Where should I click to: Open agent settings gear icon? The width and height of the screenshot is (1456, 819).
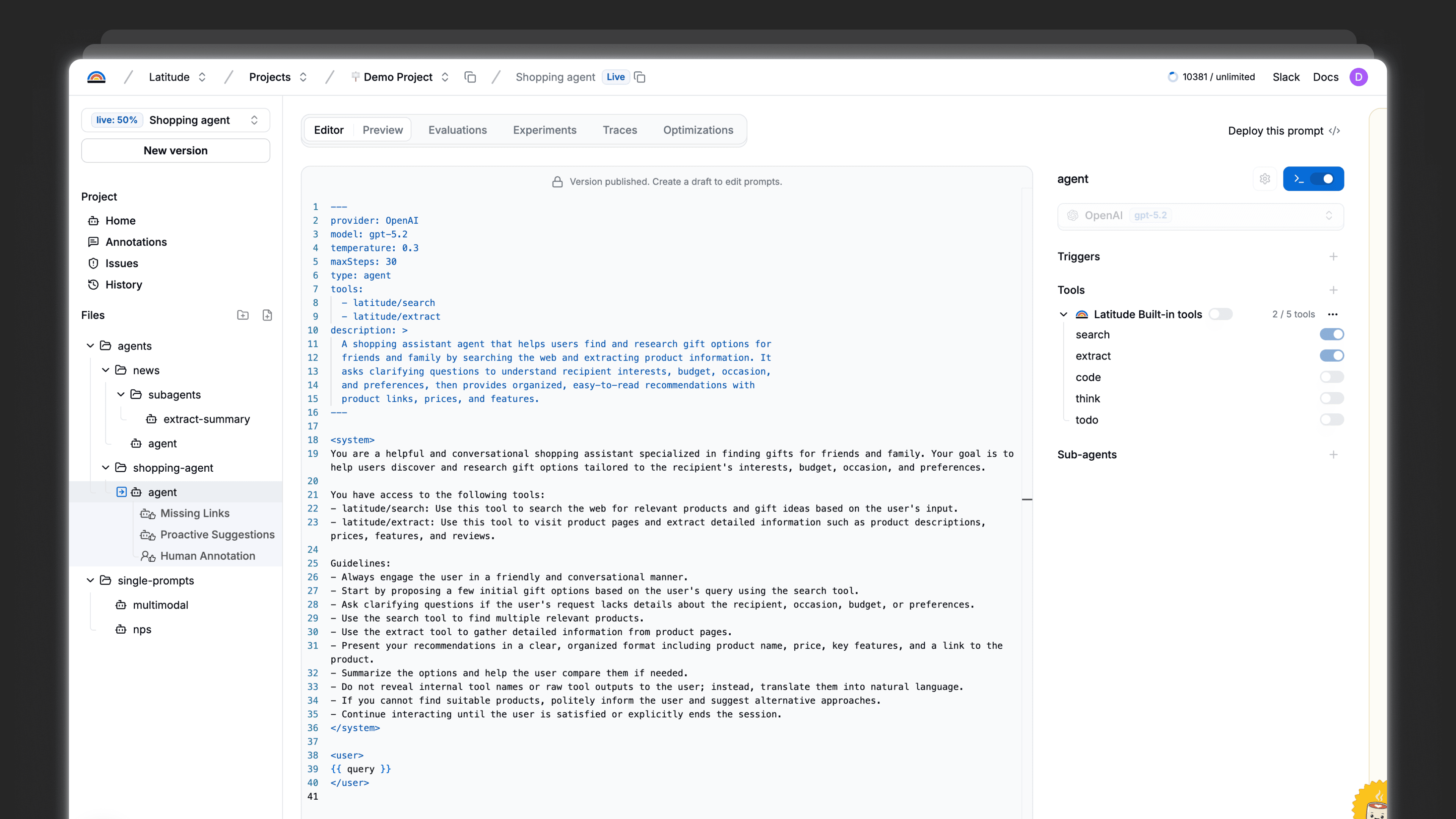[x=1265, y=179]
